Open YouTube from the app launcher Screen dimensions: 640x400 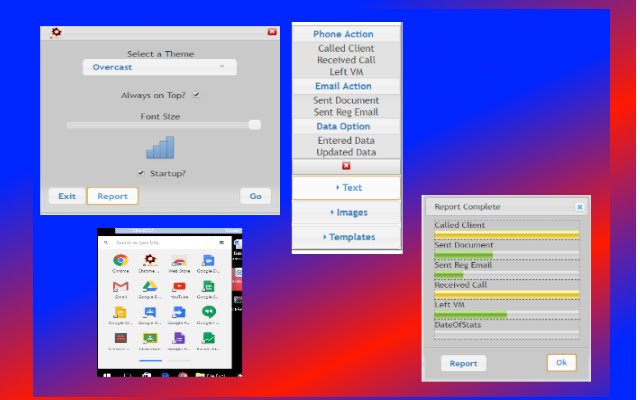(x=179, y=287)
